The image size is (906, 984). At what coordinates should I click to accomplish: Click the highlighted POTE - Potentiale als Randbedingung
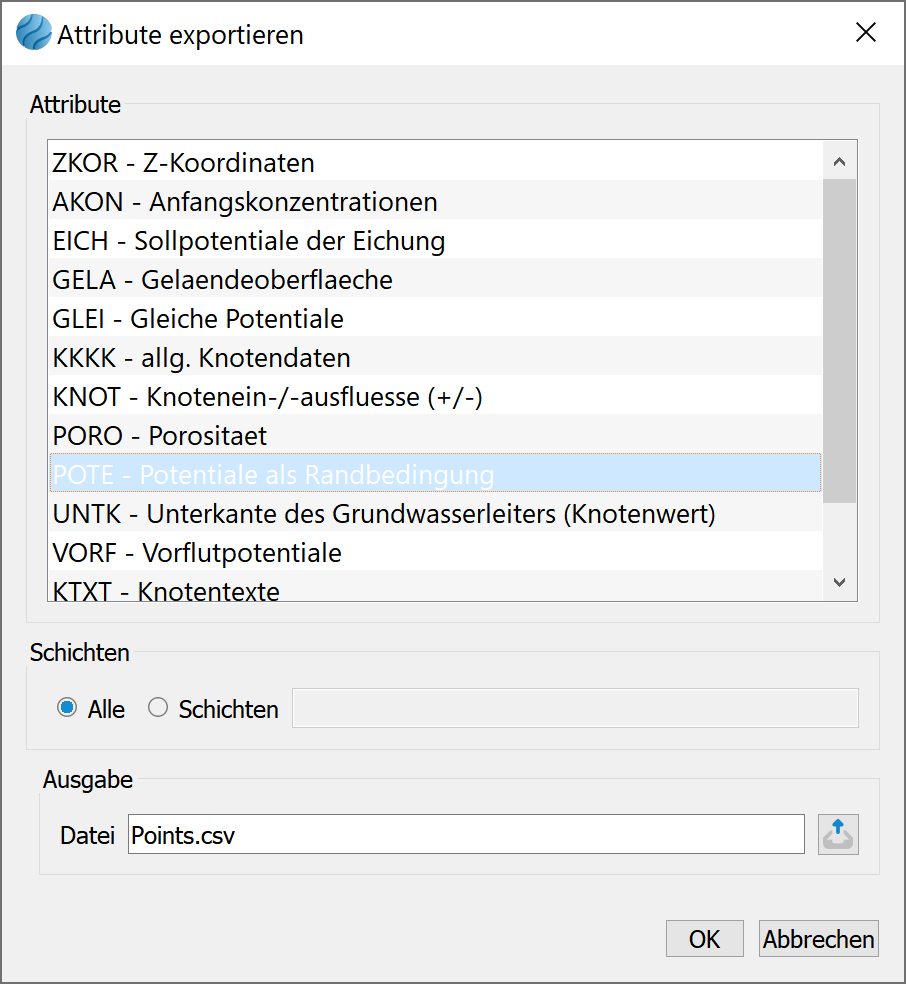(x=435, y=474)
